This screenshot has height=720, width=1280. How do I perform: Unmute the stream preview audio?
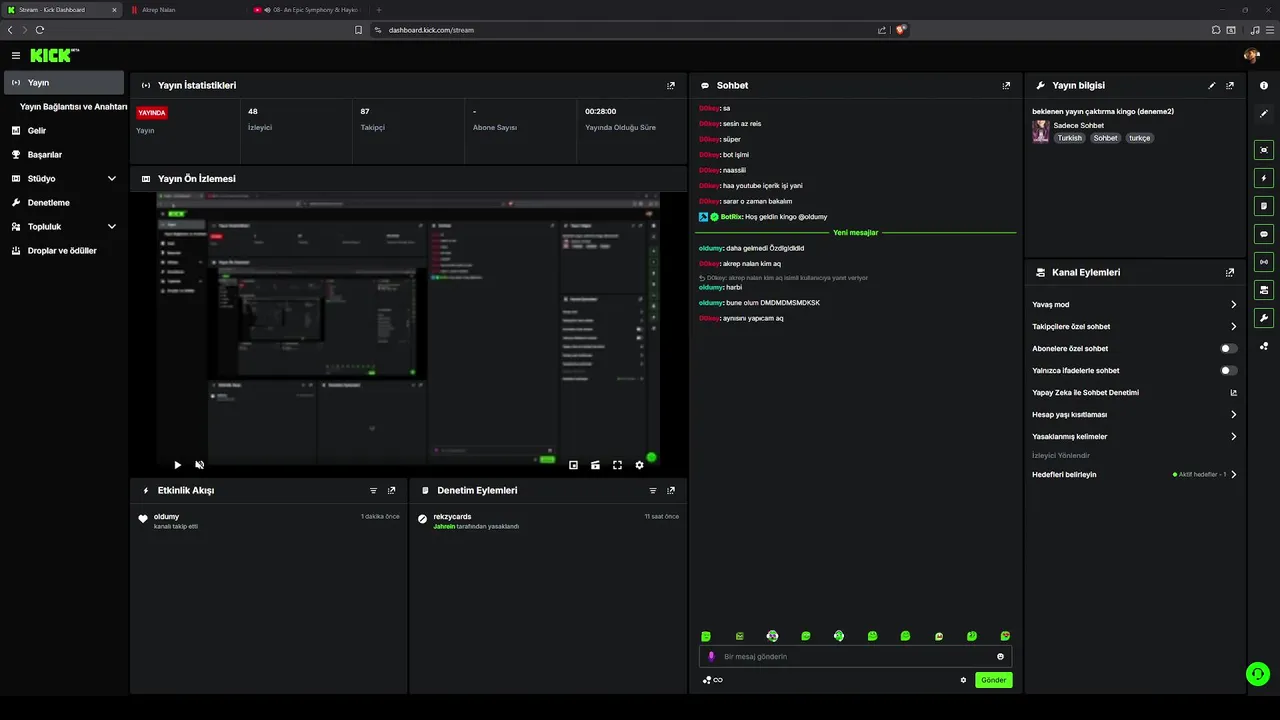[200, 465]
